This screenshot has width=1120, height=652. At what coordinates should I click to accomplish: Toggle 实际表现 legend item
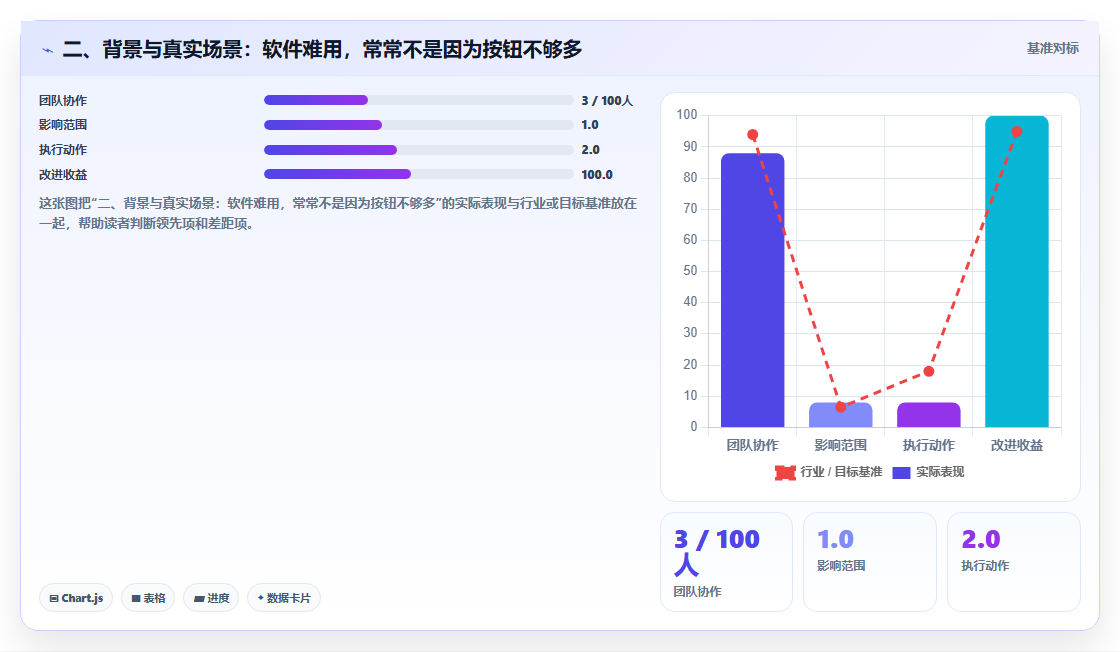click(929, 472)
